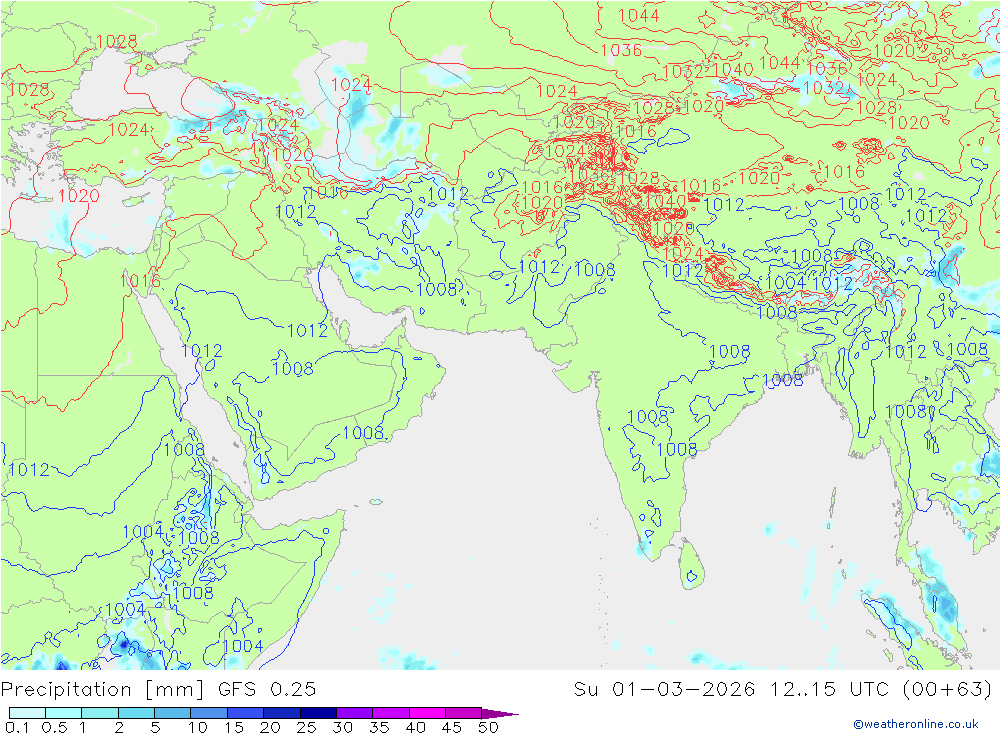
Task: Click the 'Su 01-03-2026 12..15 UTC (00+63)' timestamp
Action: coord(783,690)
